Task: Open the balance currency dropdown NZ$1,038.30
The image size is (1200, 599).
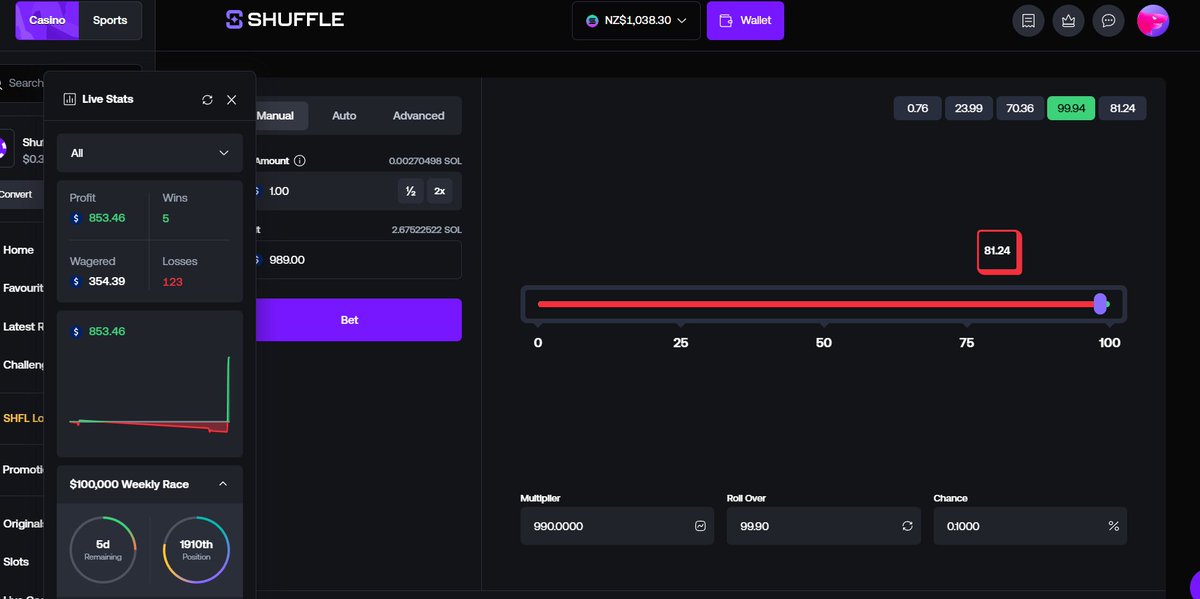Action: tap(636, 20)
